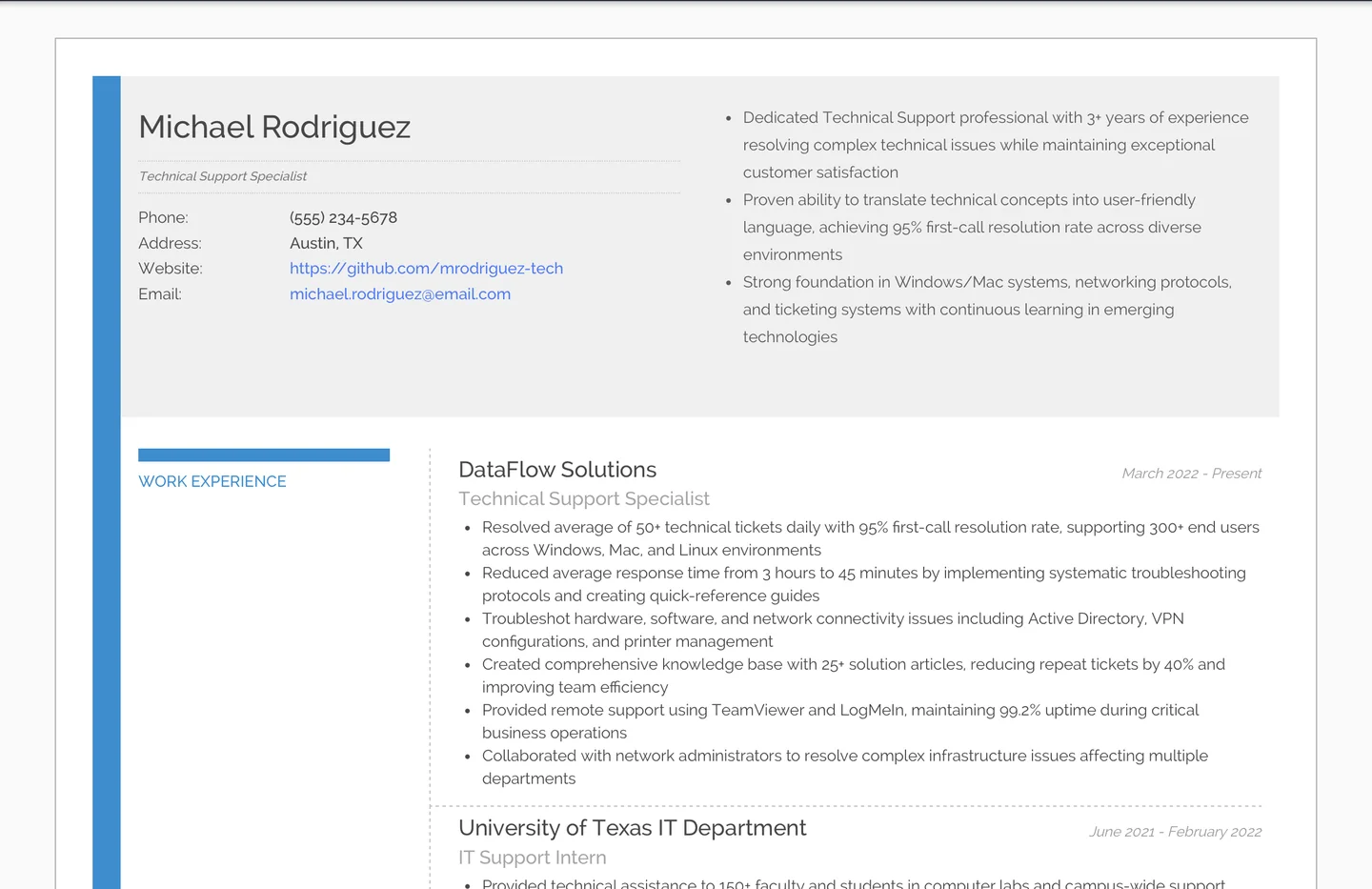
Task: Click the WORK EXPERIENCE section heading
Action: point(212,481)
